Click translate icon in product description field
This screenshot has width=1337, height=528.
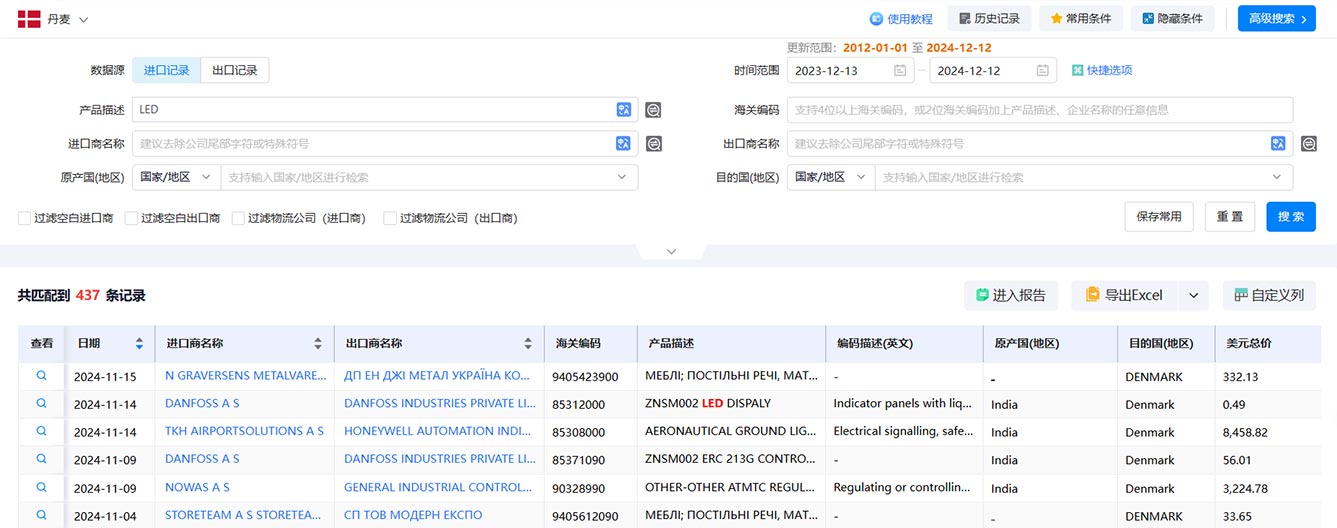point(624,110)
